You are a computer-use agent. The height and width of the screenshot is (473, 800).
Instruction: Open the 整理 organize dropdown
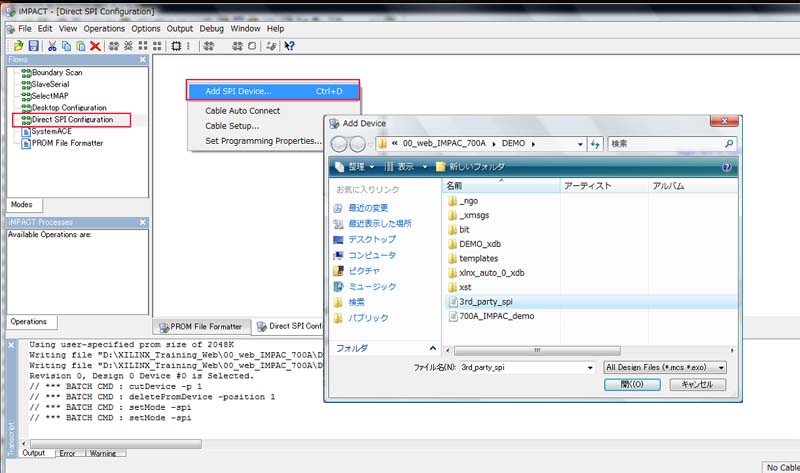point(355,167)
